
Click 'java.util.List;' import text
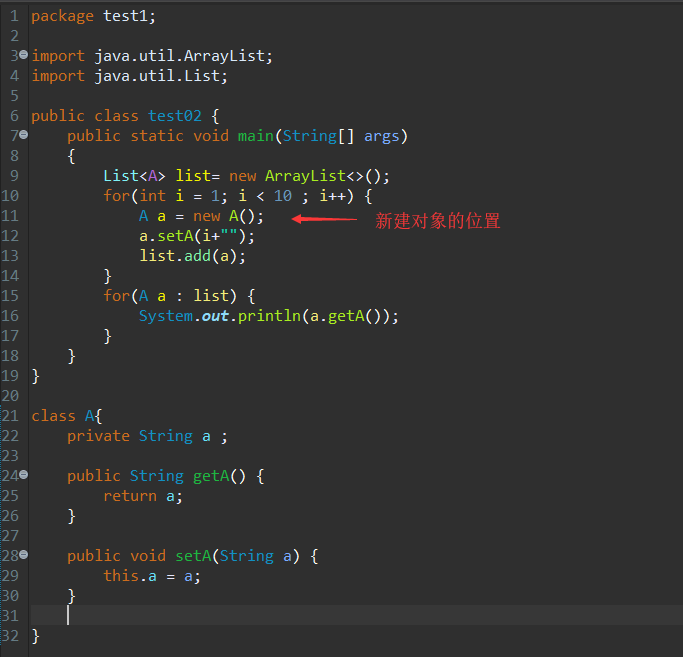click(161, 76)
